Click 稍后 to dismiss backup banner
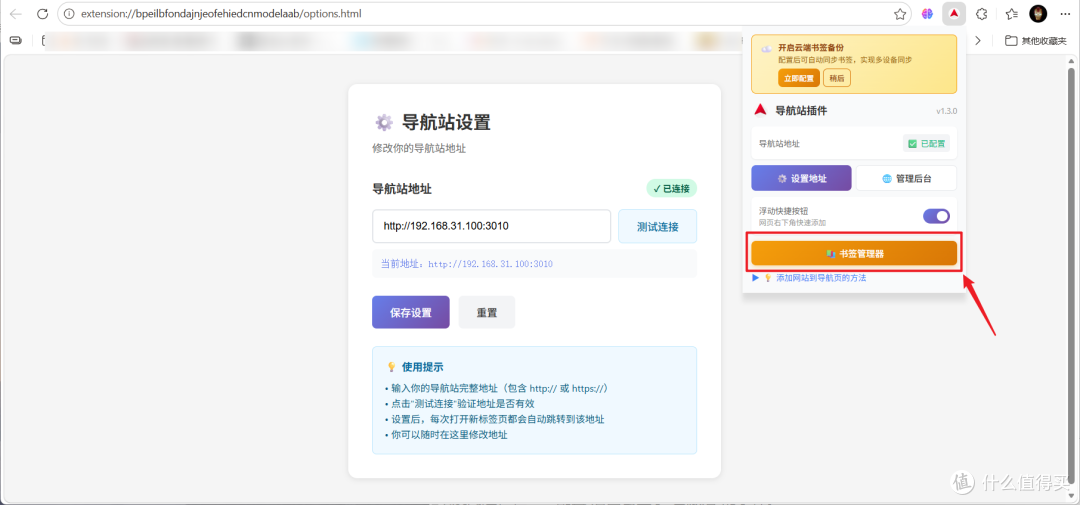Screen dimensions: 1080x505 tap(837, 78)
